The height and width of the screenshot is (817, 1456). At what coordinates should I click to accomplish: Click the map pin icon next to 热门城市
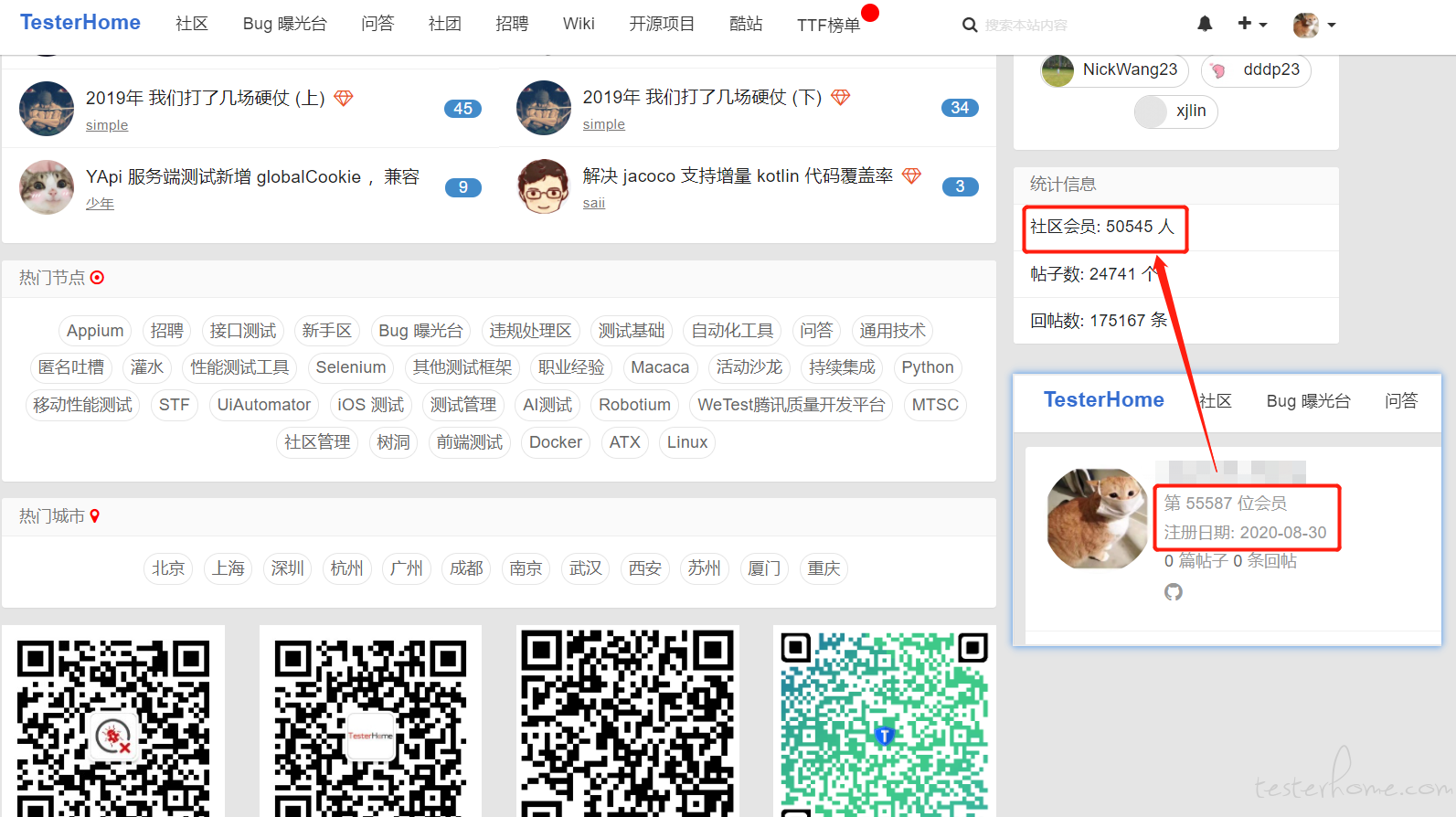pyautogui.click(x=95, y=516)
